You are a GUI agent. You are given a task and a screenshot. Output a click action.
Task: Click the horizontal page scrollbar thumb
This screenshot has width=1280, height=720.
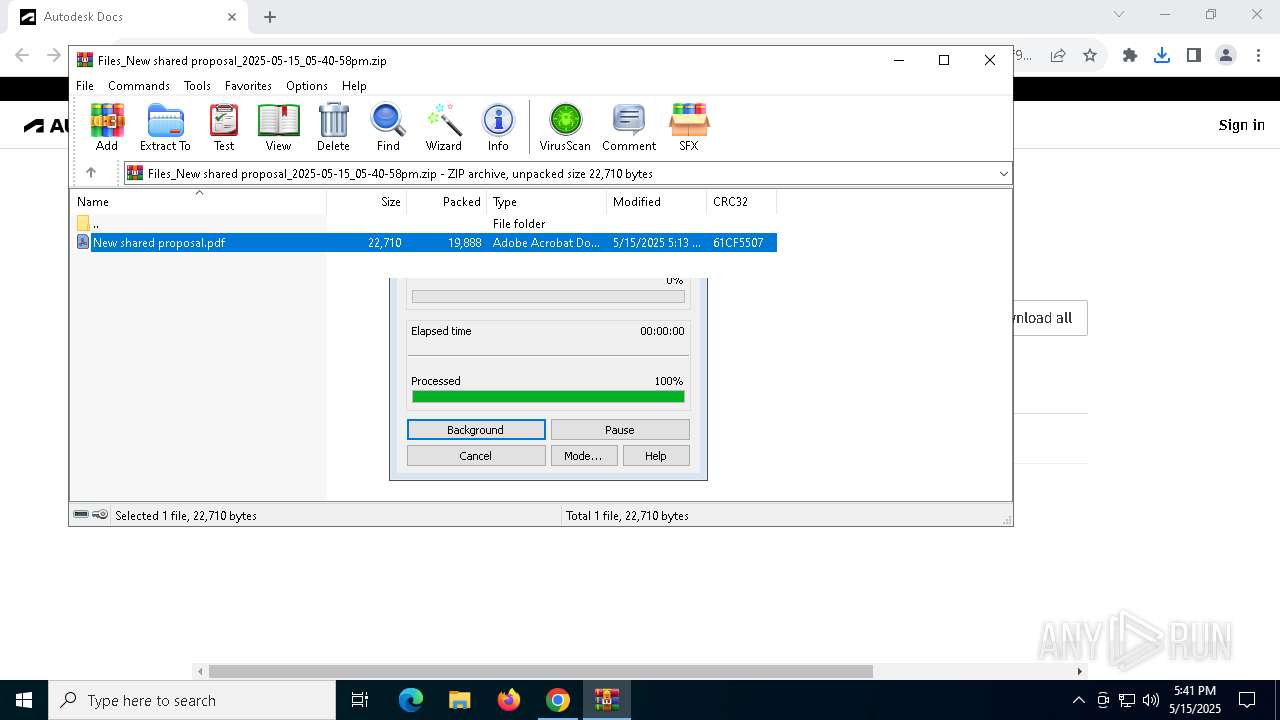point(540,671)
